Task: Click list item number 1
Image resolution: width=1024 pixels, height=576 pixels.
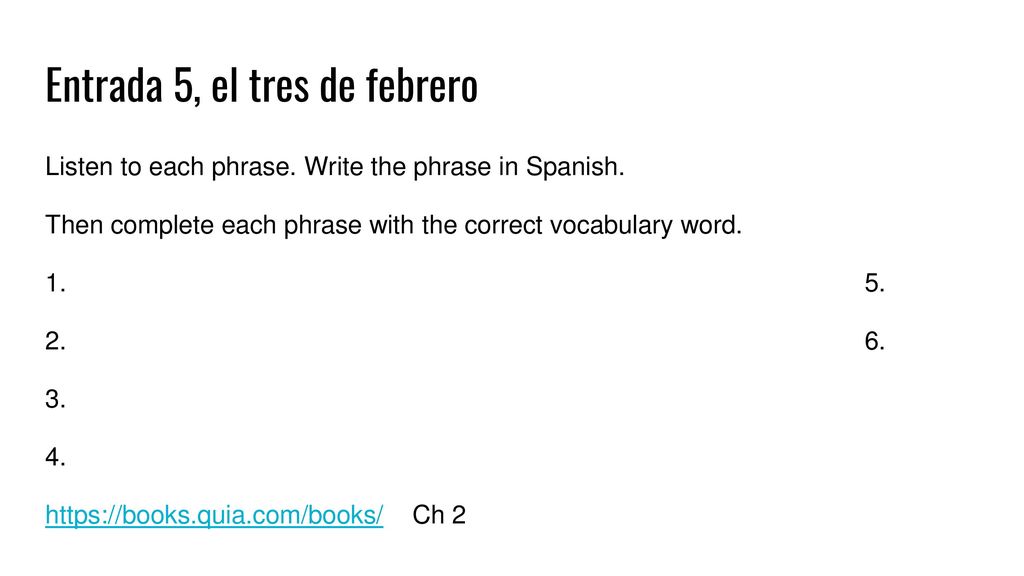Action: 56,283
